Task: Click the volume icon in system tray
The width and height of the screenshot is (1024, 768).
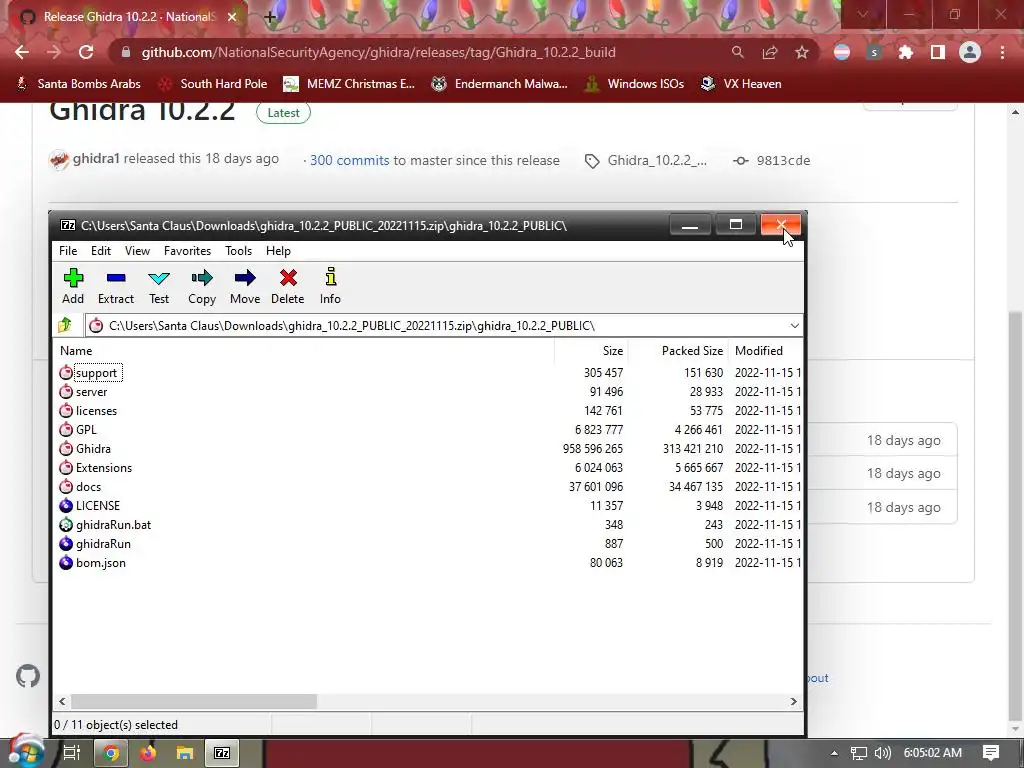Action: coord(882,753)
